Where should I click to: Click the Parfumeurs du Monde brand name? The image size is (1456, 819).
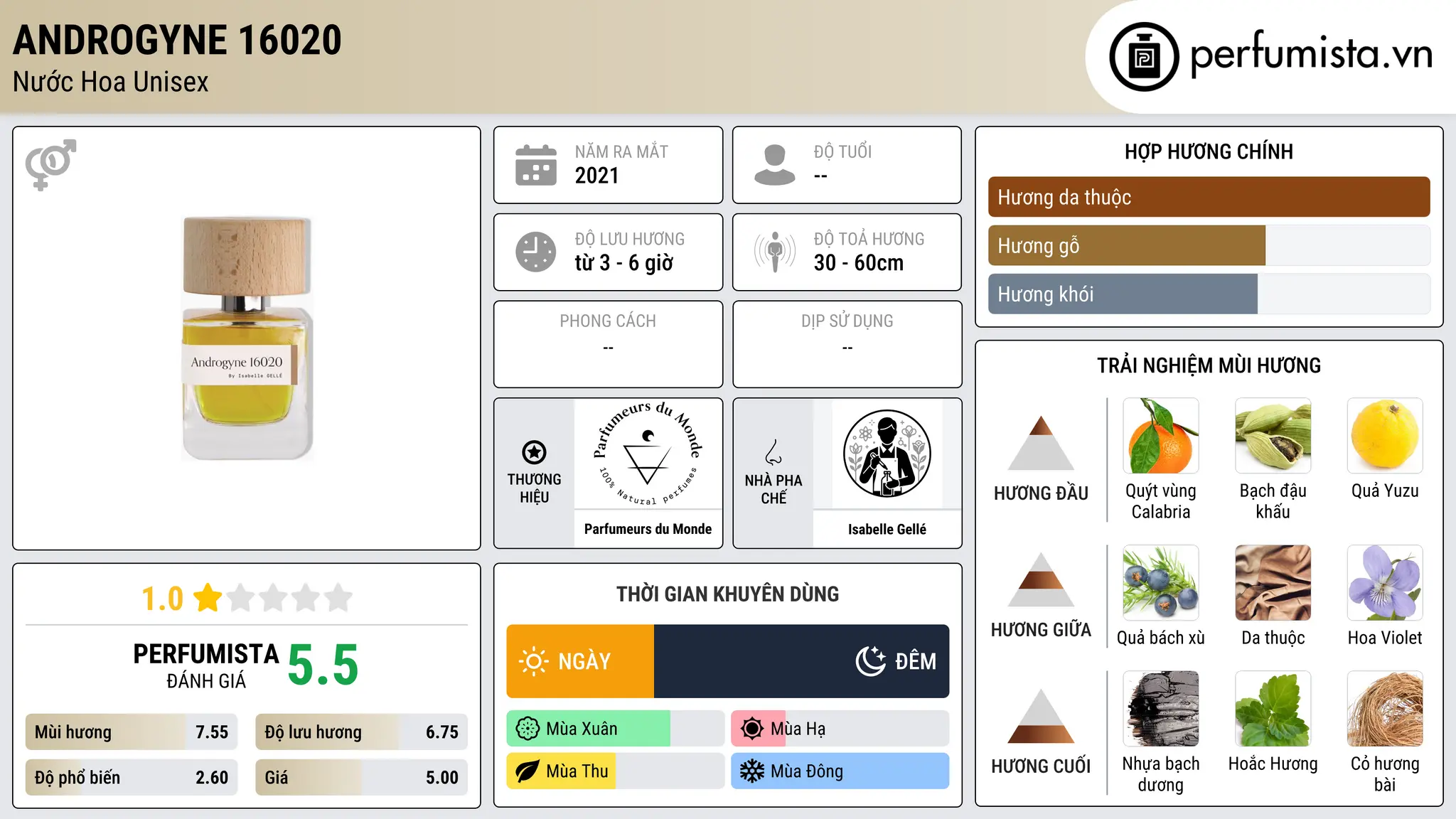pos(648,529)
